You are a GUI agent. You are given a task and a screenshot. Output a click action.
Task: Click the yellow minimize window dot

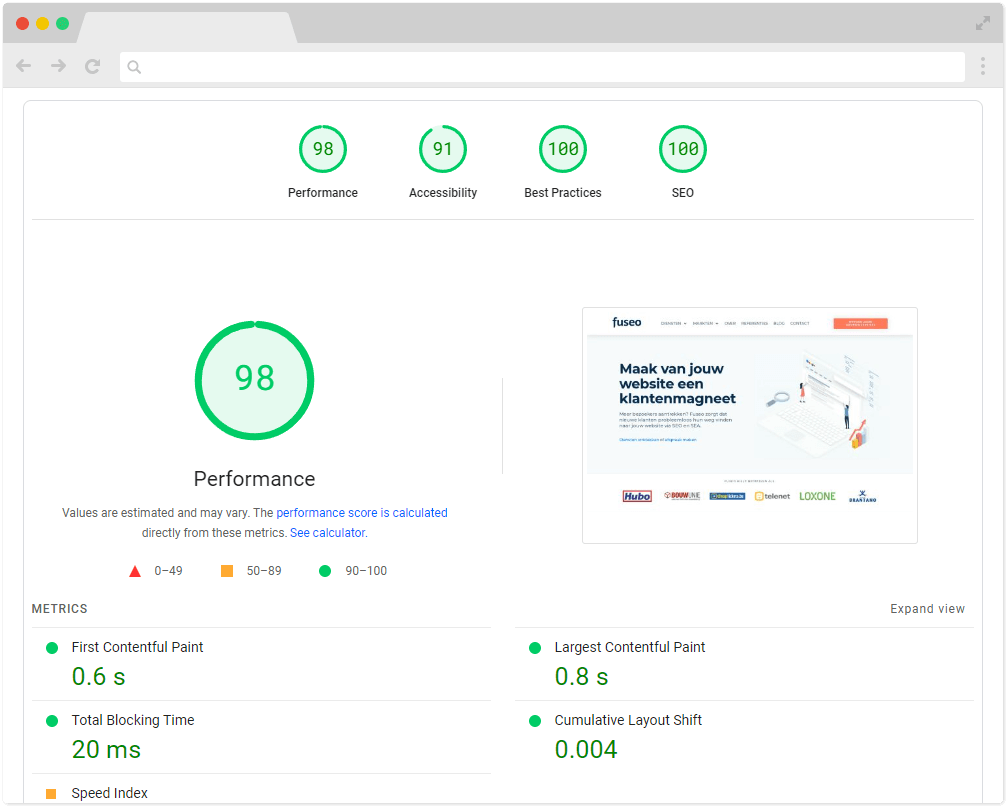[42, 24]
